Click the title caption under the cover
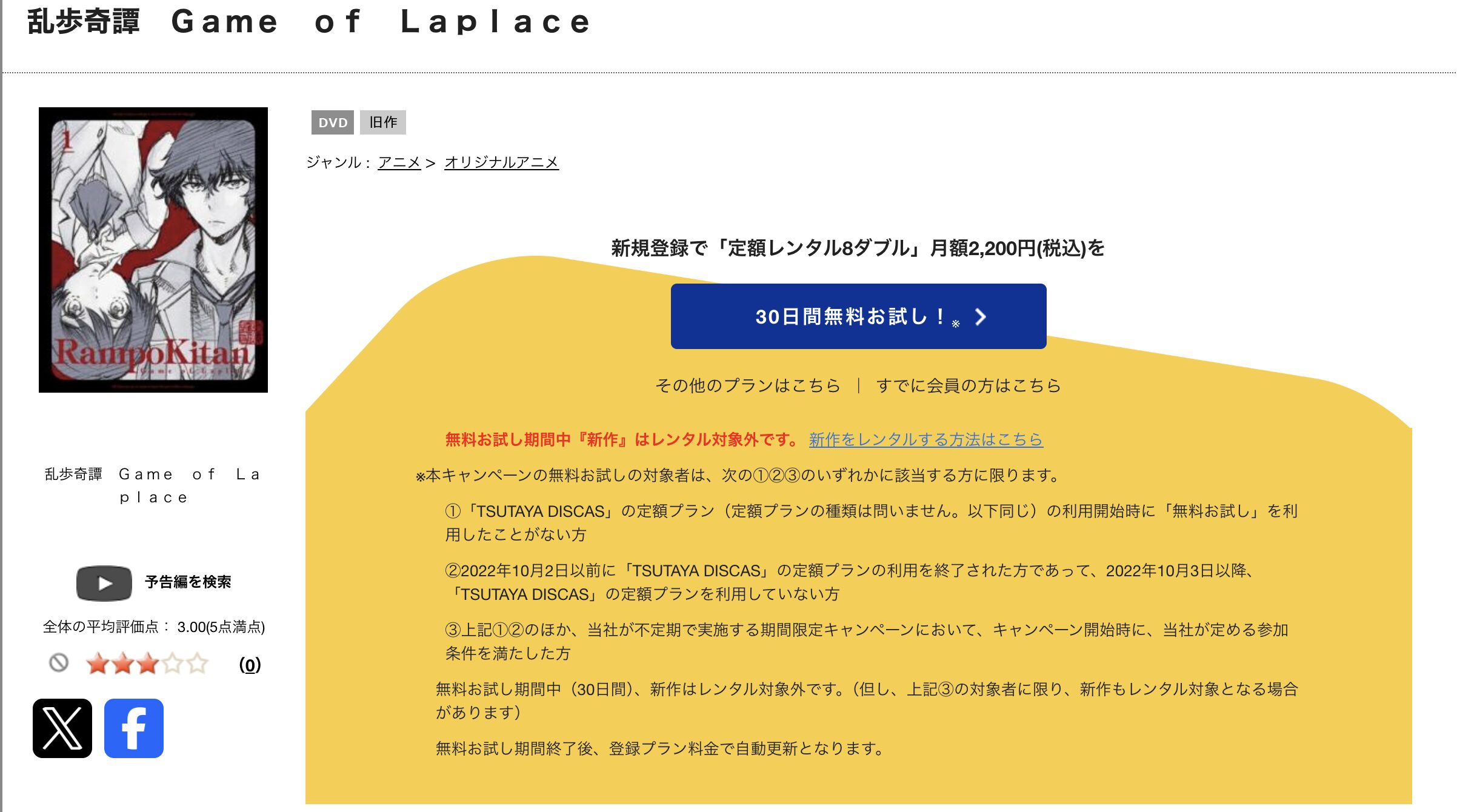 153,485
